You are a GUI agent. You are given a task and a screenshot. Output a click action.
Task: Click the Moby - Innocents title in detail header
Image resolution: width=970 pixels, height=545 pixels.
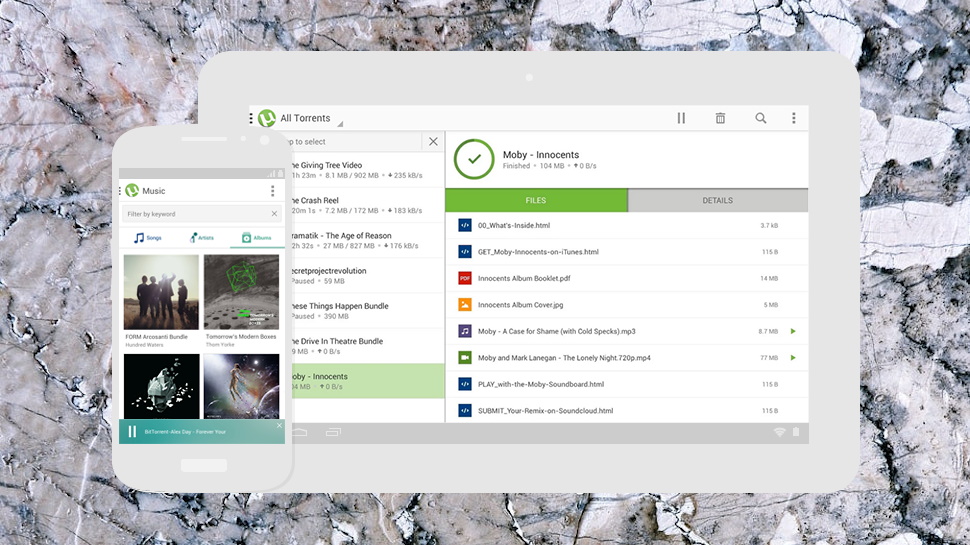[x=541, y=155]
